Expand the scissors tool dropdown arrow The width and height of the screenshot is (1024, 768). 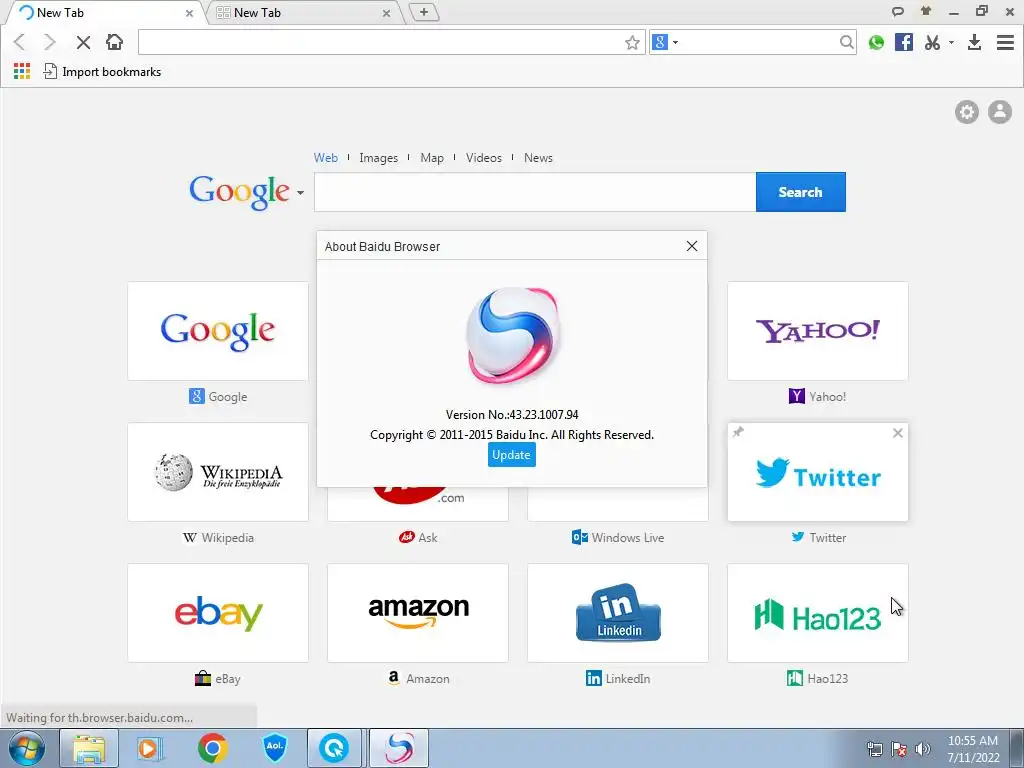click(x=951, y=42)
